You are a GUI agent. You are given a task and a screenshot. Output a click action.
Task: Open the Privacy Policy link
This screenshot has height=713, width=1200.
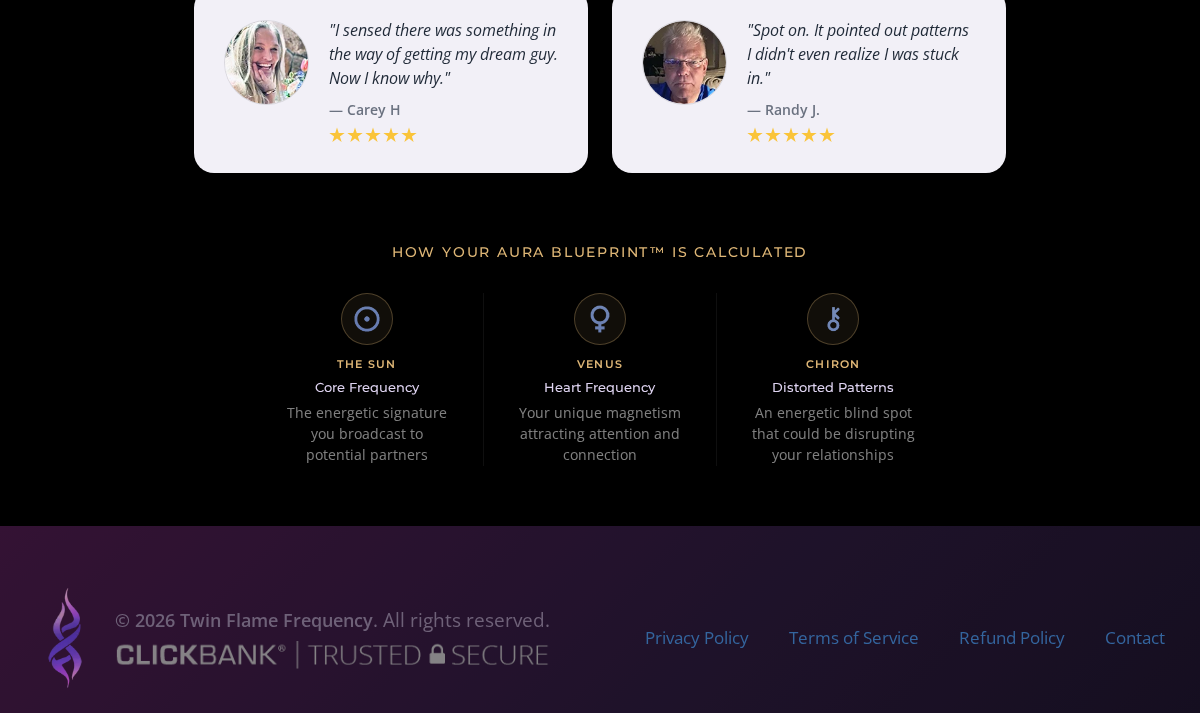click(x=697, y=638)
